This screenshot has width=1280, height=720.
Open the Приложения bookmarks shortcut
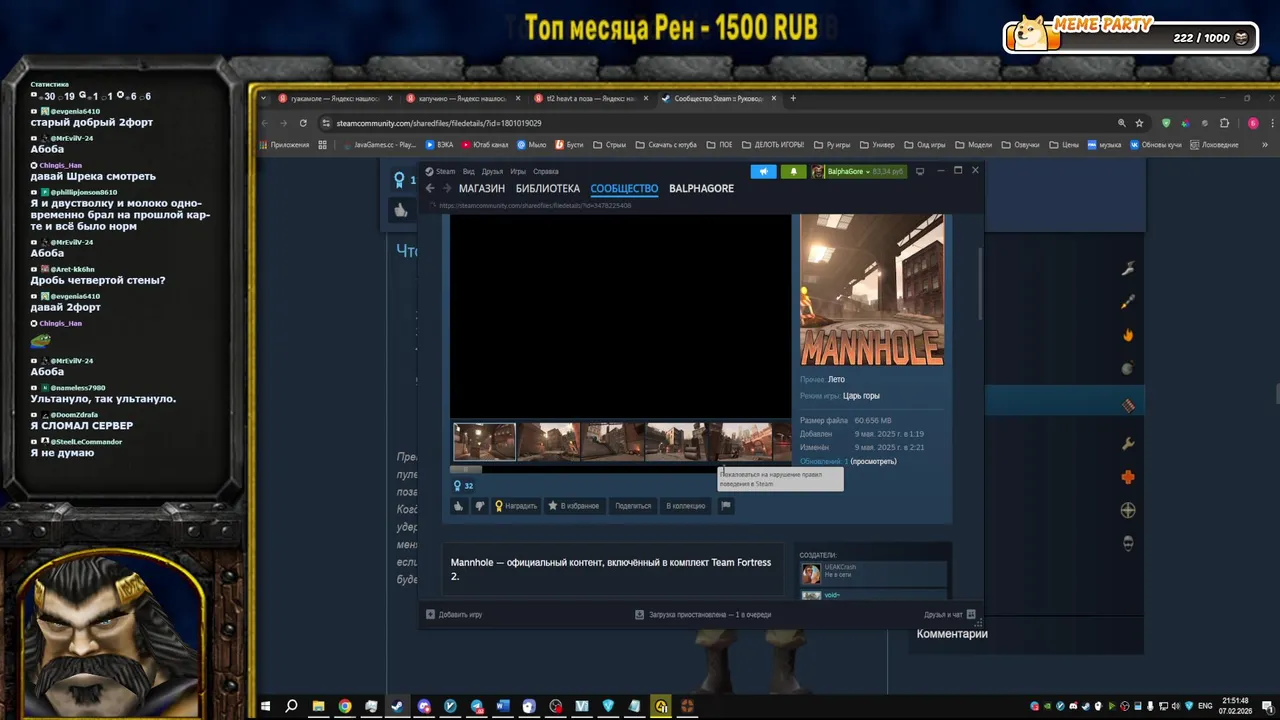point(283,145)
